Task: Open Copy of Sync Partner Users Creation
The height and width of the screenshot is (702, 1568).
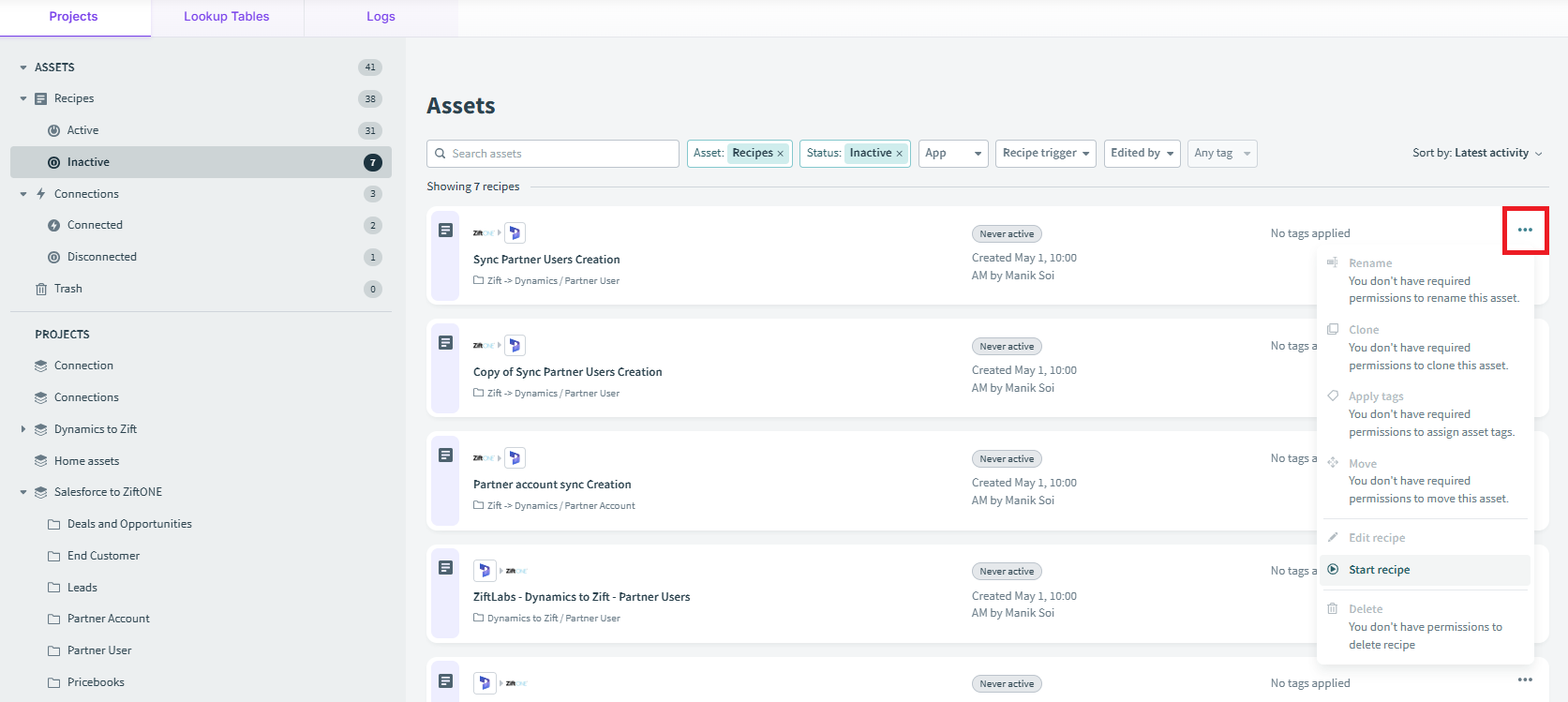Action: pyautogui.click(x=568, y=372)
